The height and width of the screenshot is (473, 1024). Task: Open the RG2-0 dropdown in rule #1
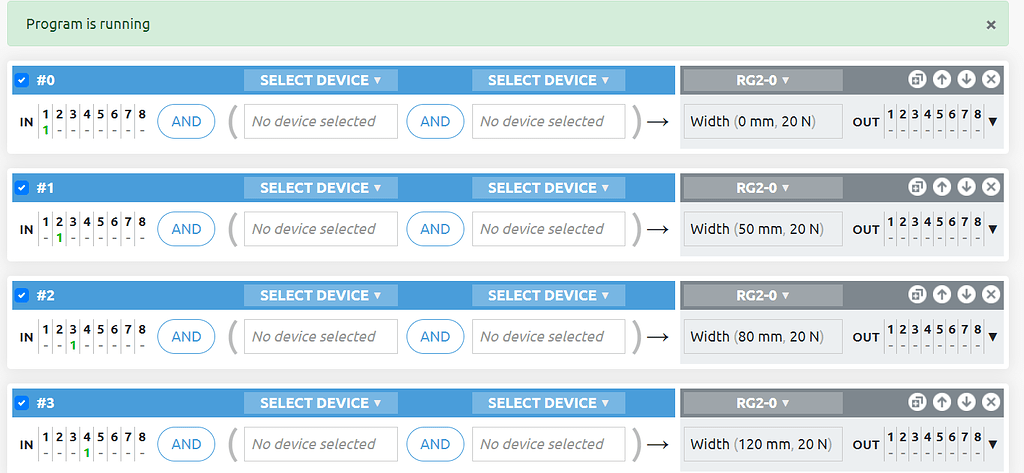[763, 187]
